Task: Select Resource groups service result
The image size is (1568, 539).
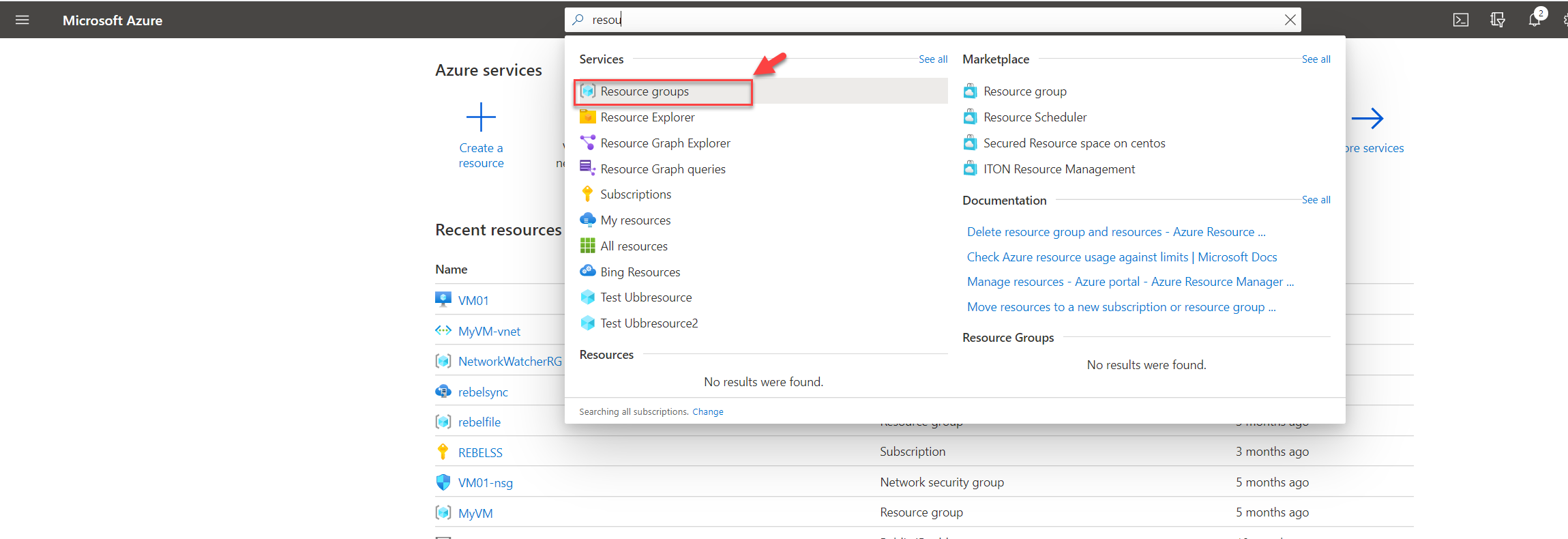Action: 763,91
